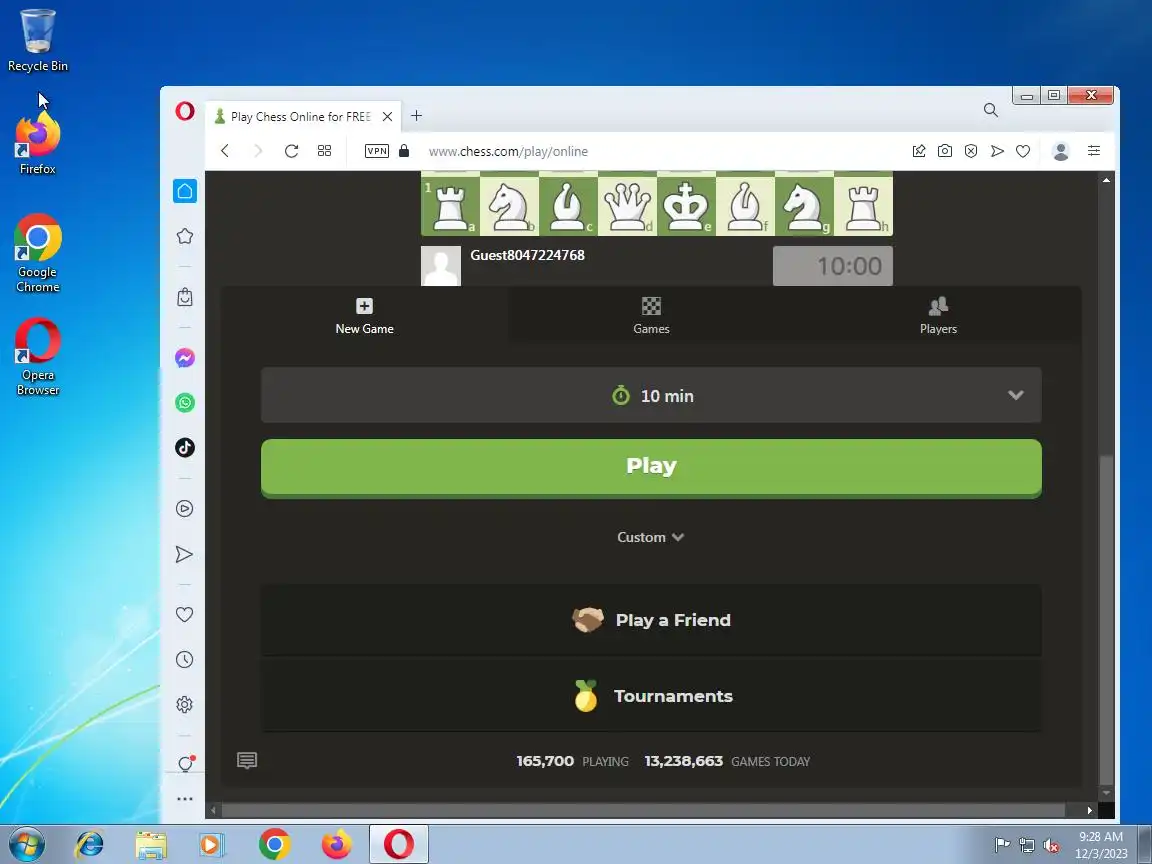This screenshot has height=864, width=1152.
Task: Open Windows Explorer from taskbar
Action: pos(151,844)
